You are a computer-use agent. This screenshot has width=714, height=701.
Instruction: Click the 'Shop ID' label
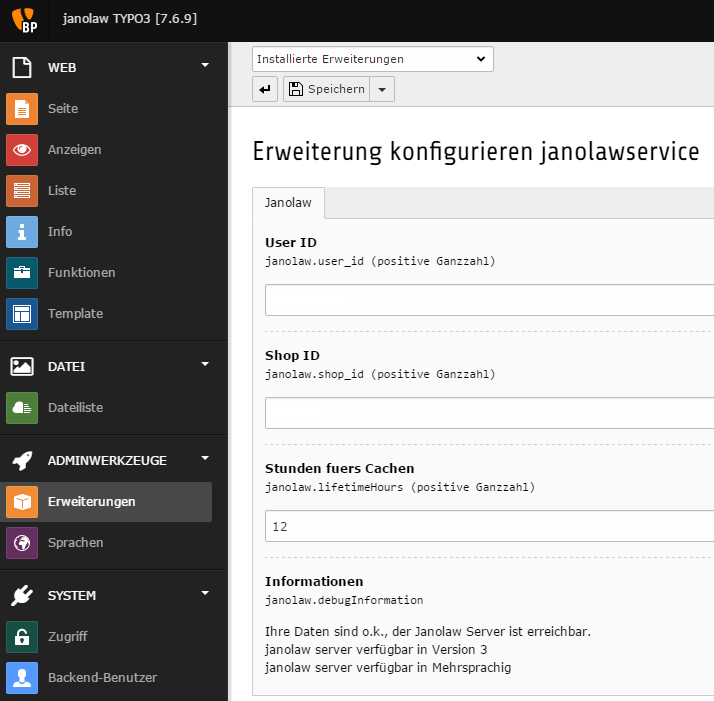pyautogui.click(x=292, y=356)
